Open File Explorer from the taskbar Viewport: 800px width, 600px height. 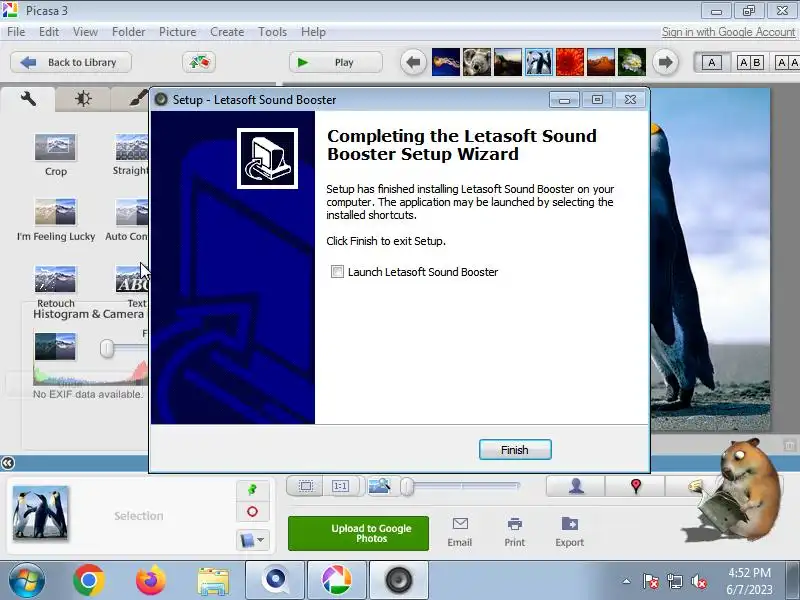(213, 581)
